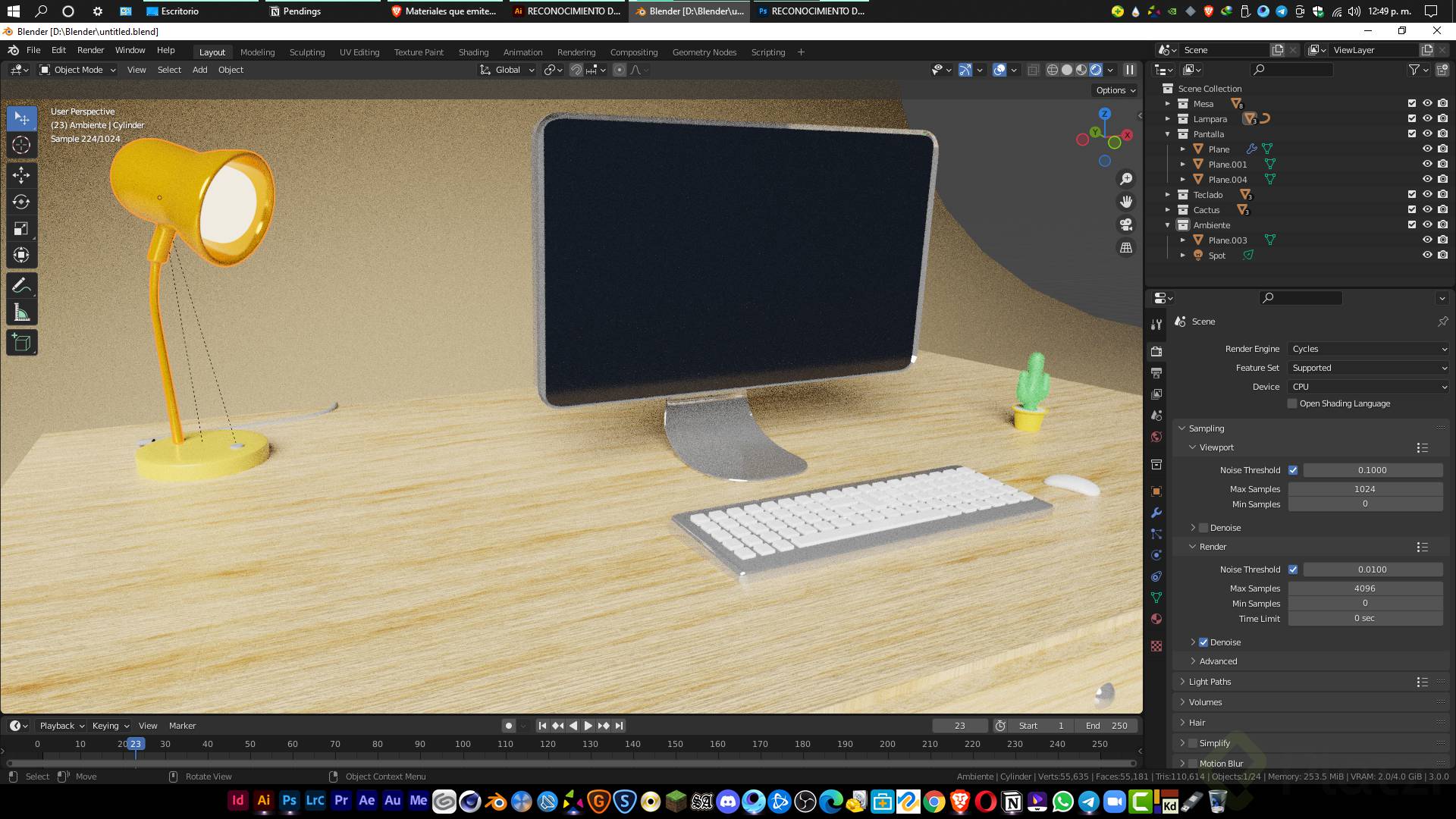Image resolution: width=1456 pixels, height=819 pixels.
Task: Activate the Annotate tool
Action: pos(21,286)
